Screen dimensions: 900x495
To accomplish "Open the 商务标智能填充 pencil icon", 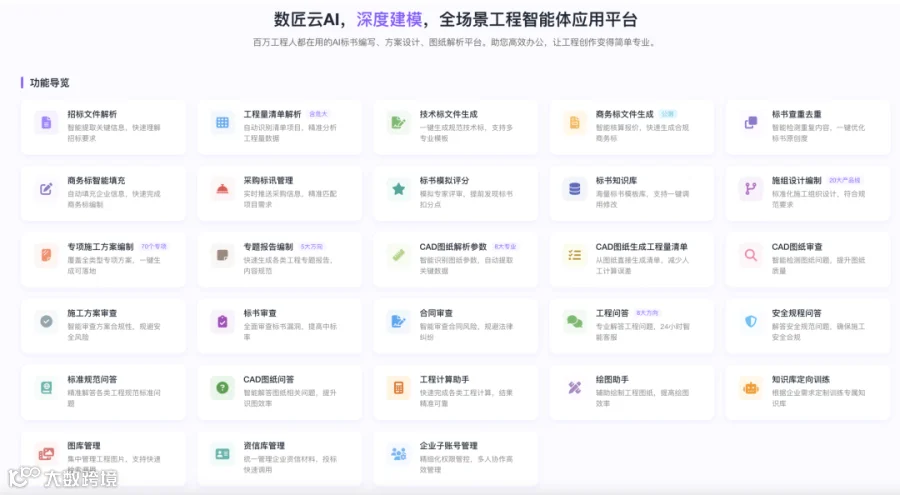I will point(46,189).
